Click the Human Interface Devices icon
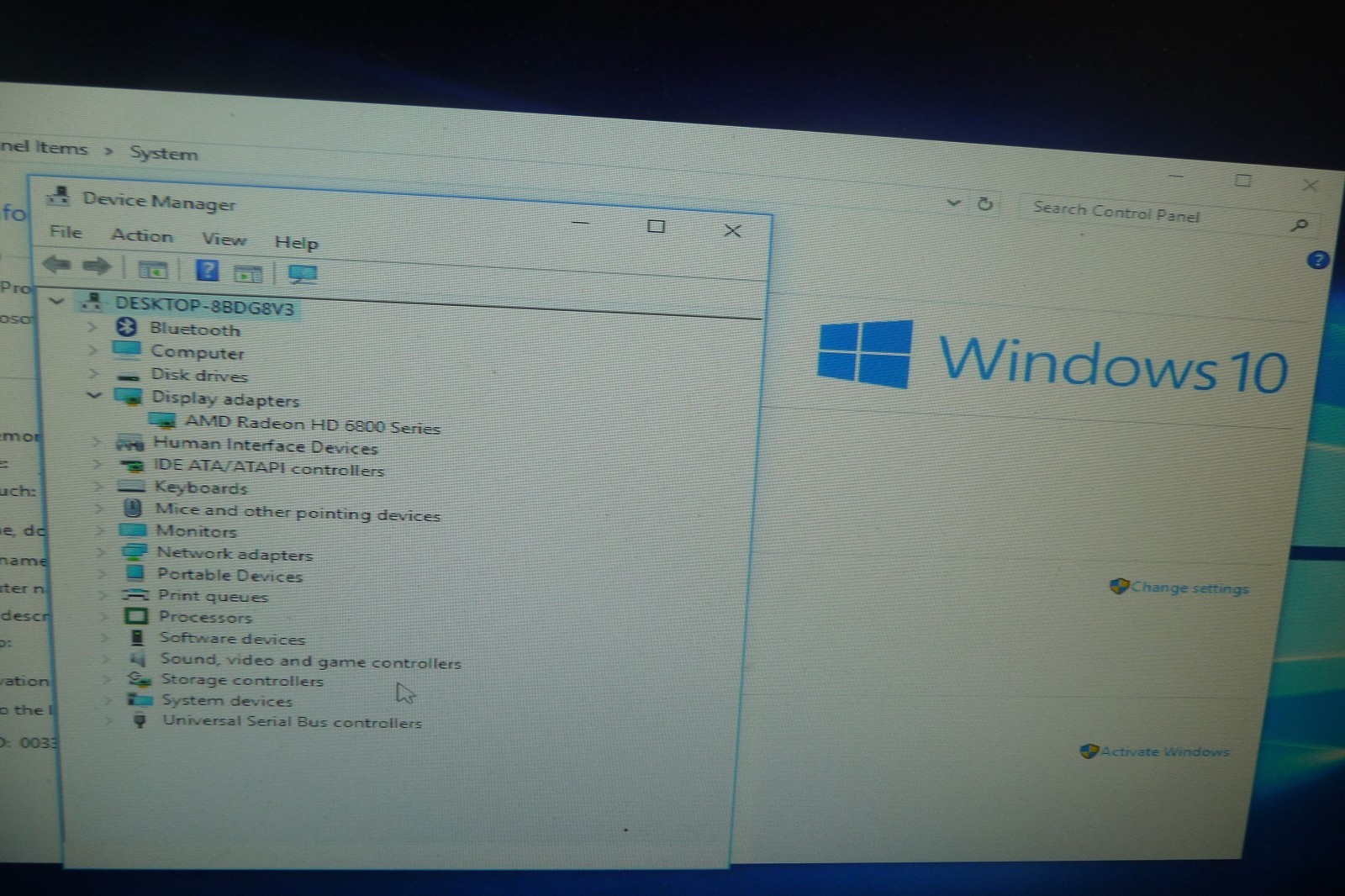Screen dimensions: 1345x896 [129, 443]
